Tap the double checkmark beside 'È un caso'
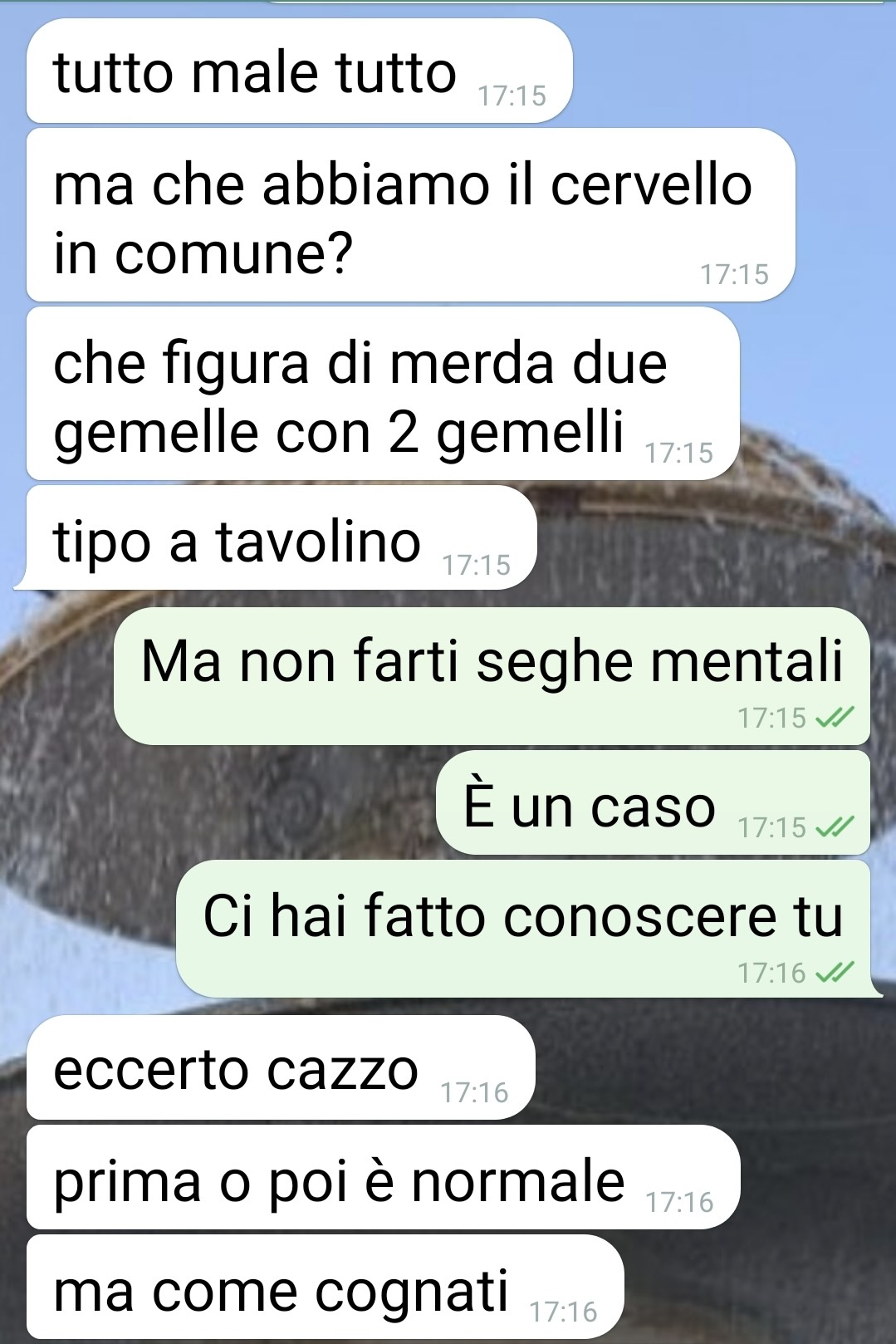Screen dimensions: 896x1344 click(835, 827)
